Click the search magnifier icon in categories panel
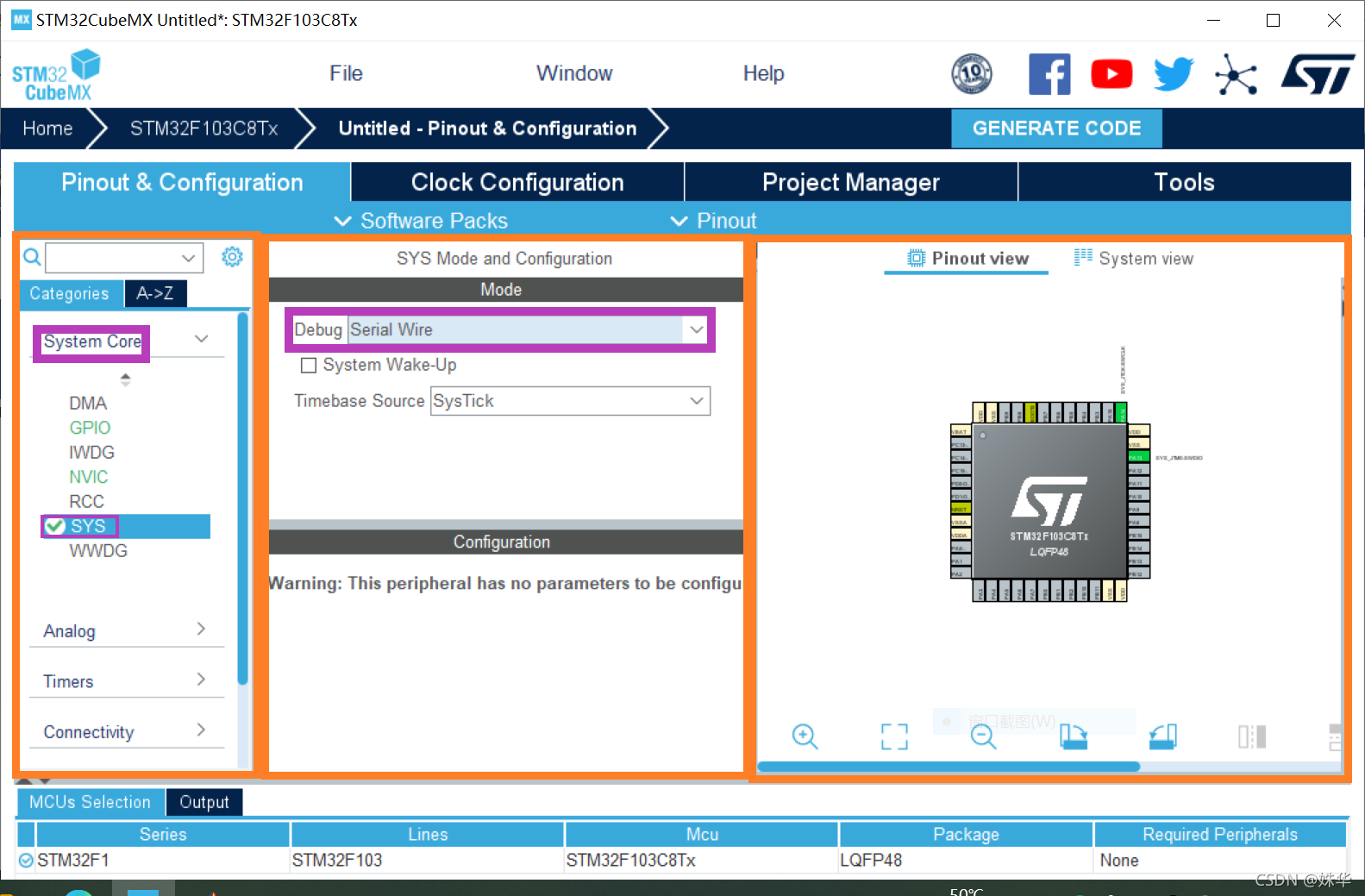Screen dimensions: 1365x896 32,257
